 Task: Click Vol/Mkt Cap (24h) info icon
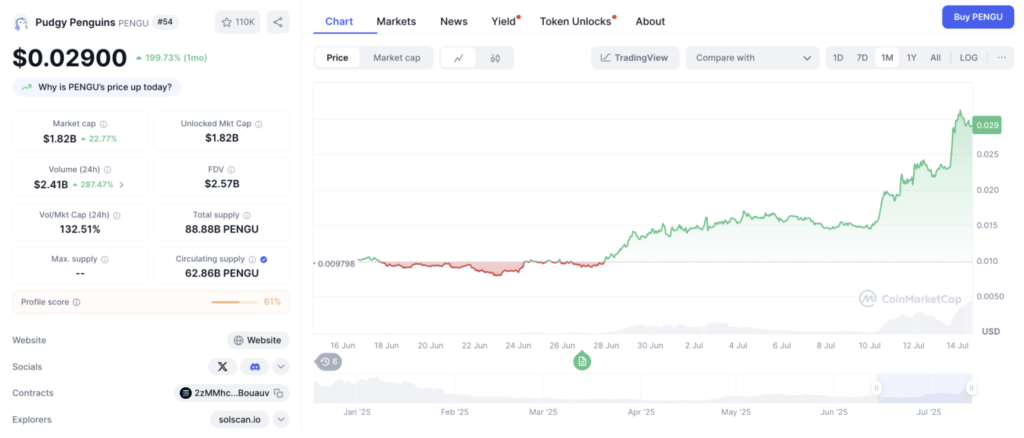(116, 215)
